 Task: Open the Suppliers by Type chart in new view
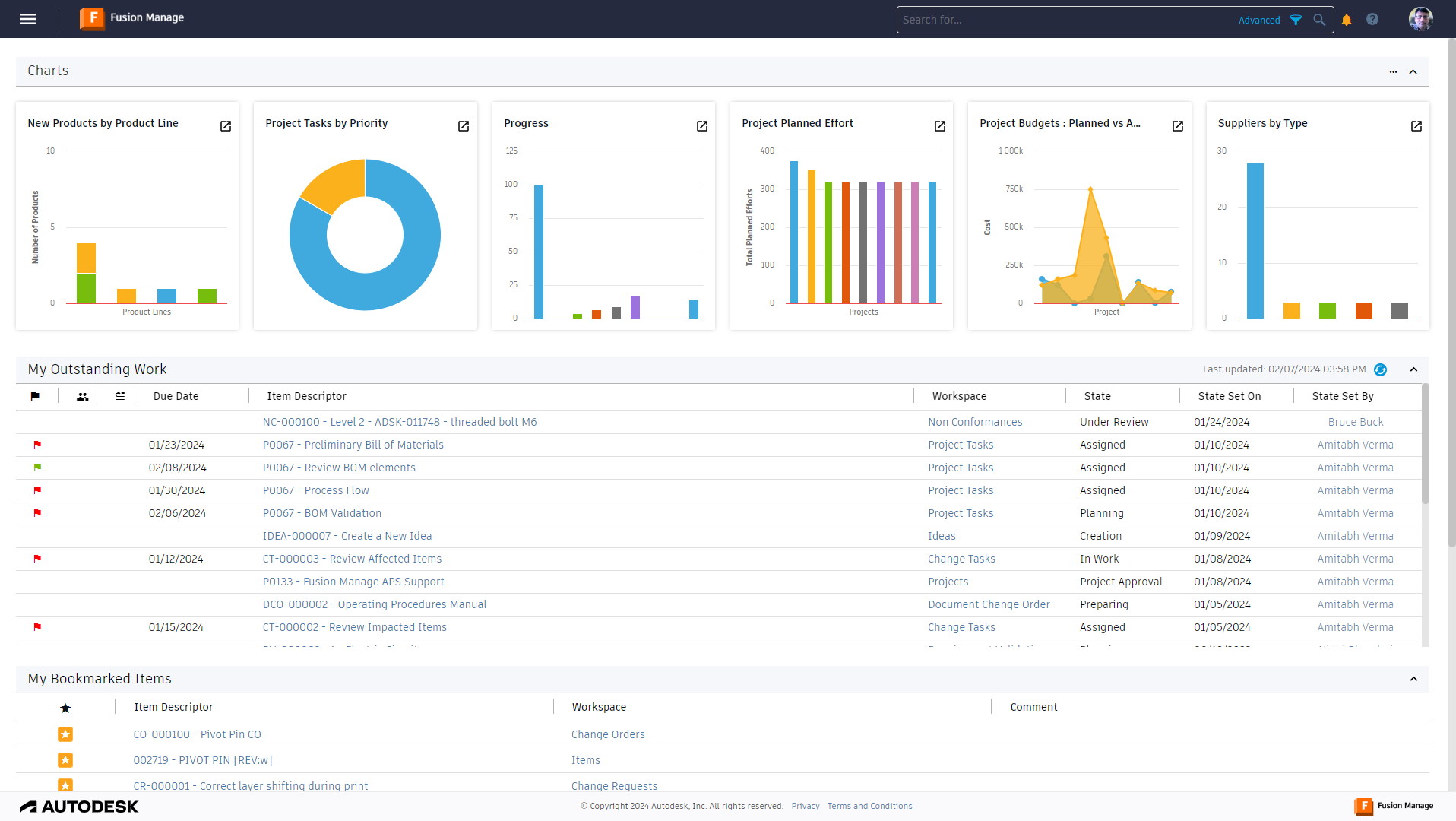pos(1416,126)
